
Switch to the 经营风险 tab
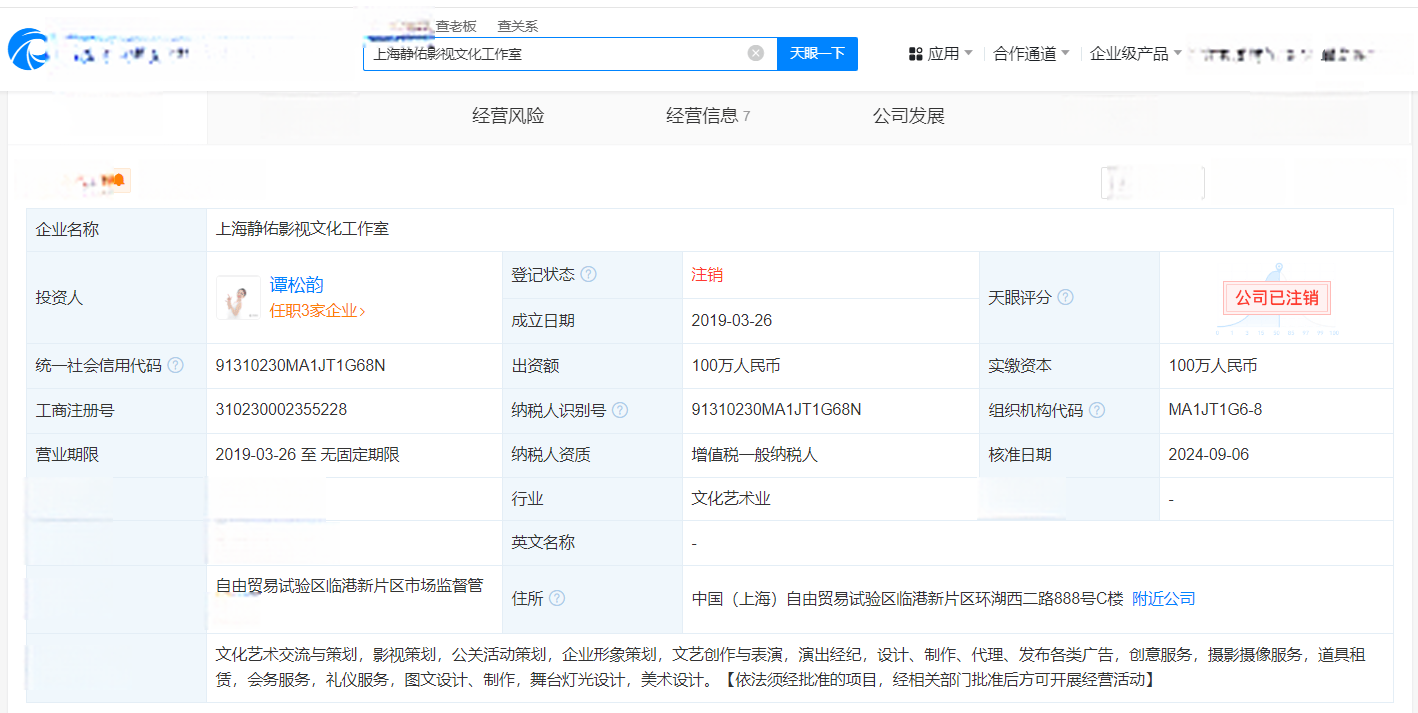tap(508, 116)
